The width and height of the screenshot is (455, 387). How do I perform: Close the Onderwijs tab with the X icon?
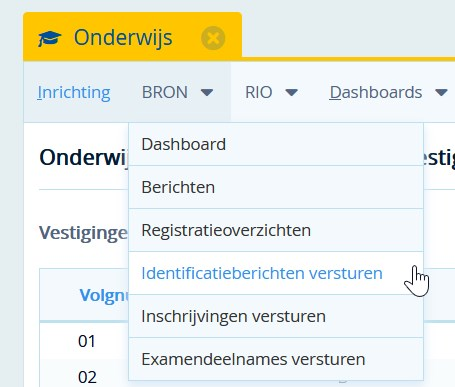213,38
